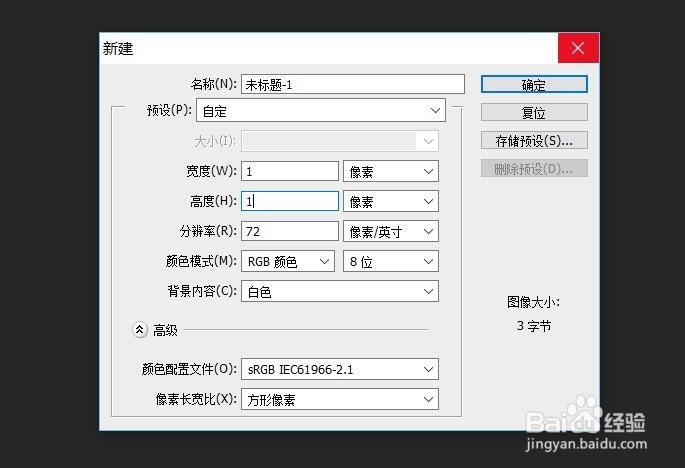
Task: Click the 图像大小: label
Action: (x=533, y=302)
